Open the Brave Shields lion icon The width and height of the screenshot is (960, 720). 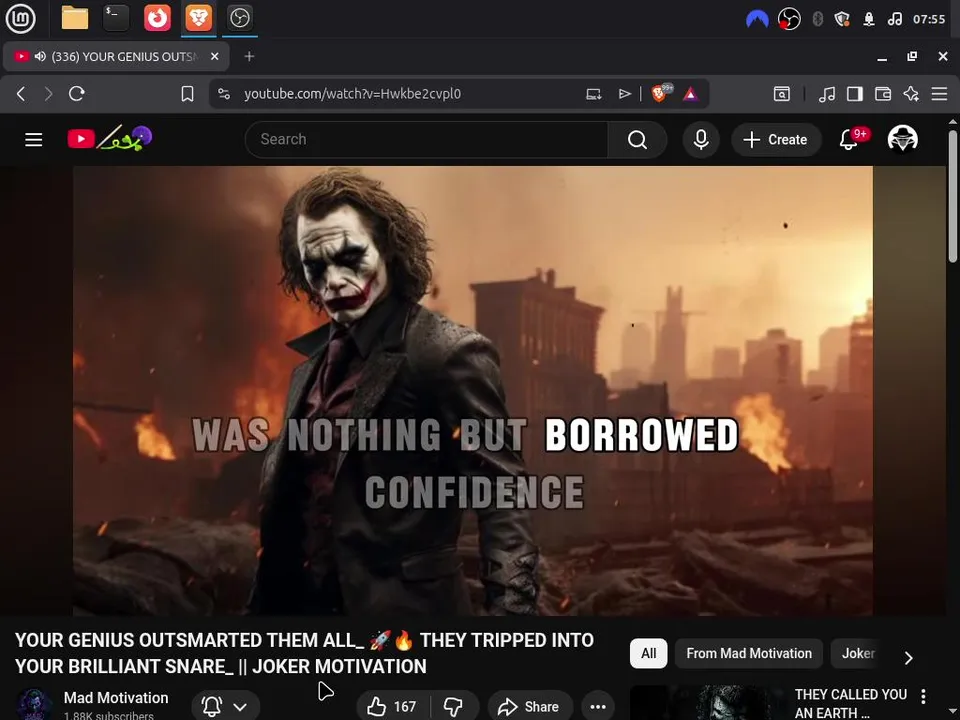[x=661, y=93]
